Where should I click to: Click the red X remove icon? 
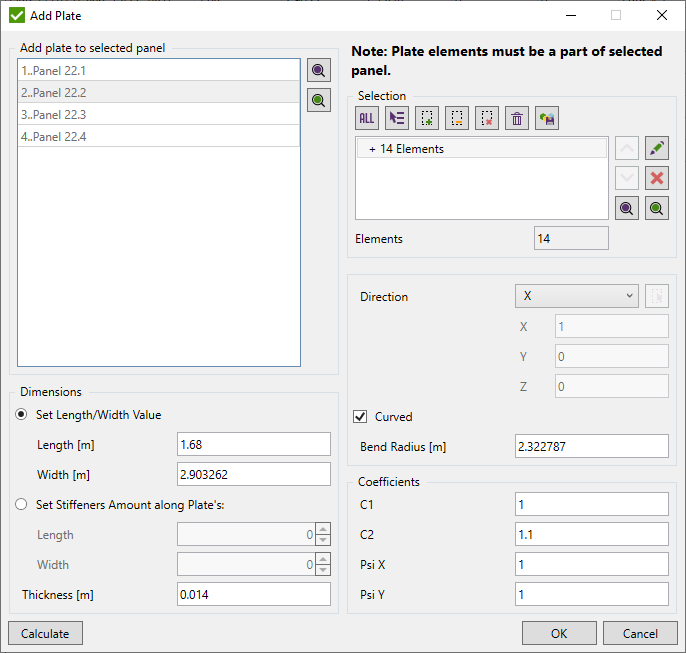[x=657, y=178]
